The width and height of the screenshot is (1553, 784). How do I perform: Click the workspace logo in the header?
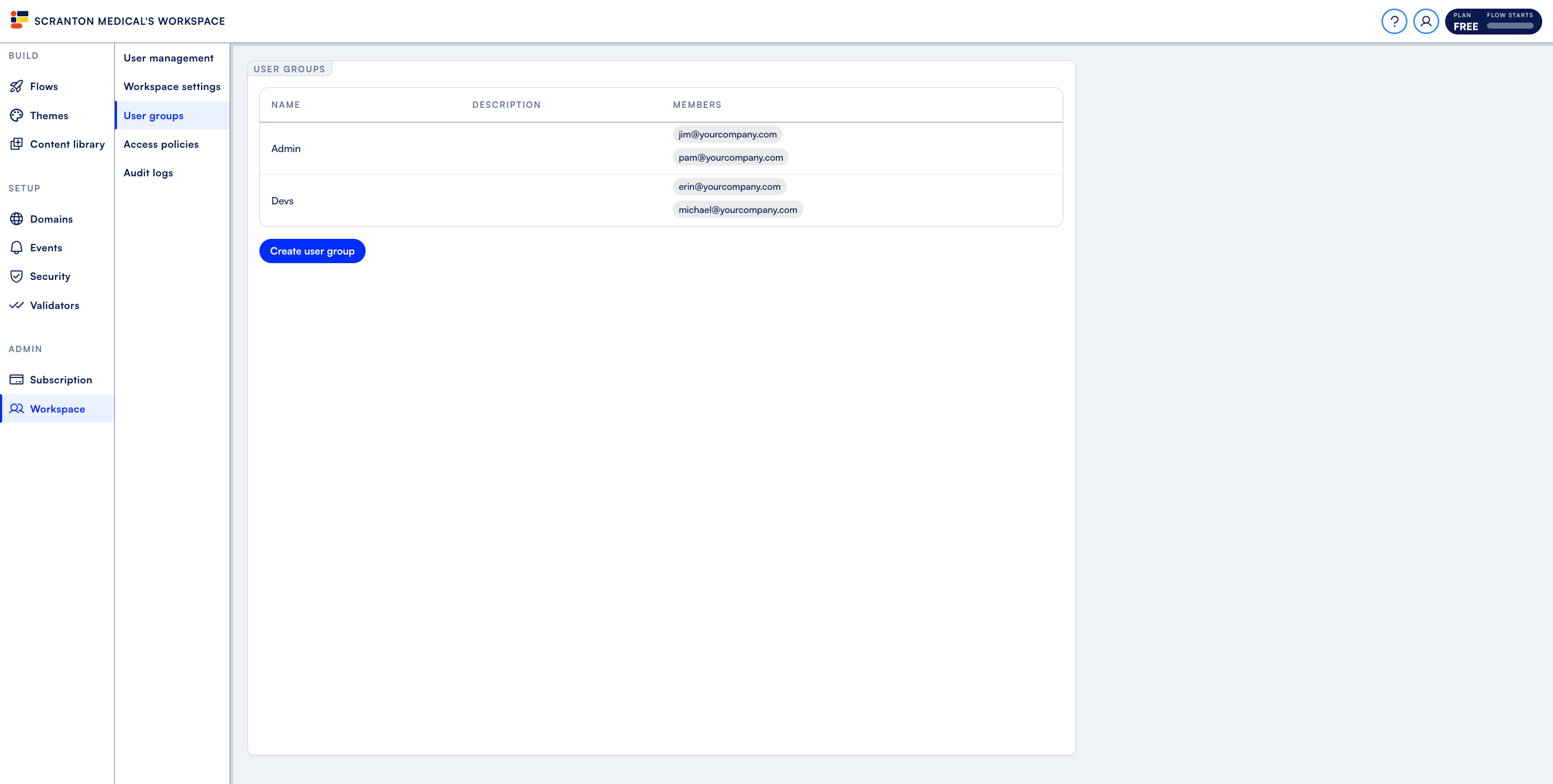[19, 20]
